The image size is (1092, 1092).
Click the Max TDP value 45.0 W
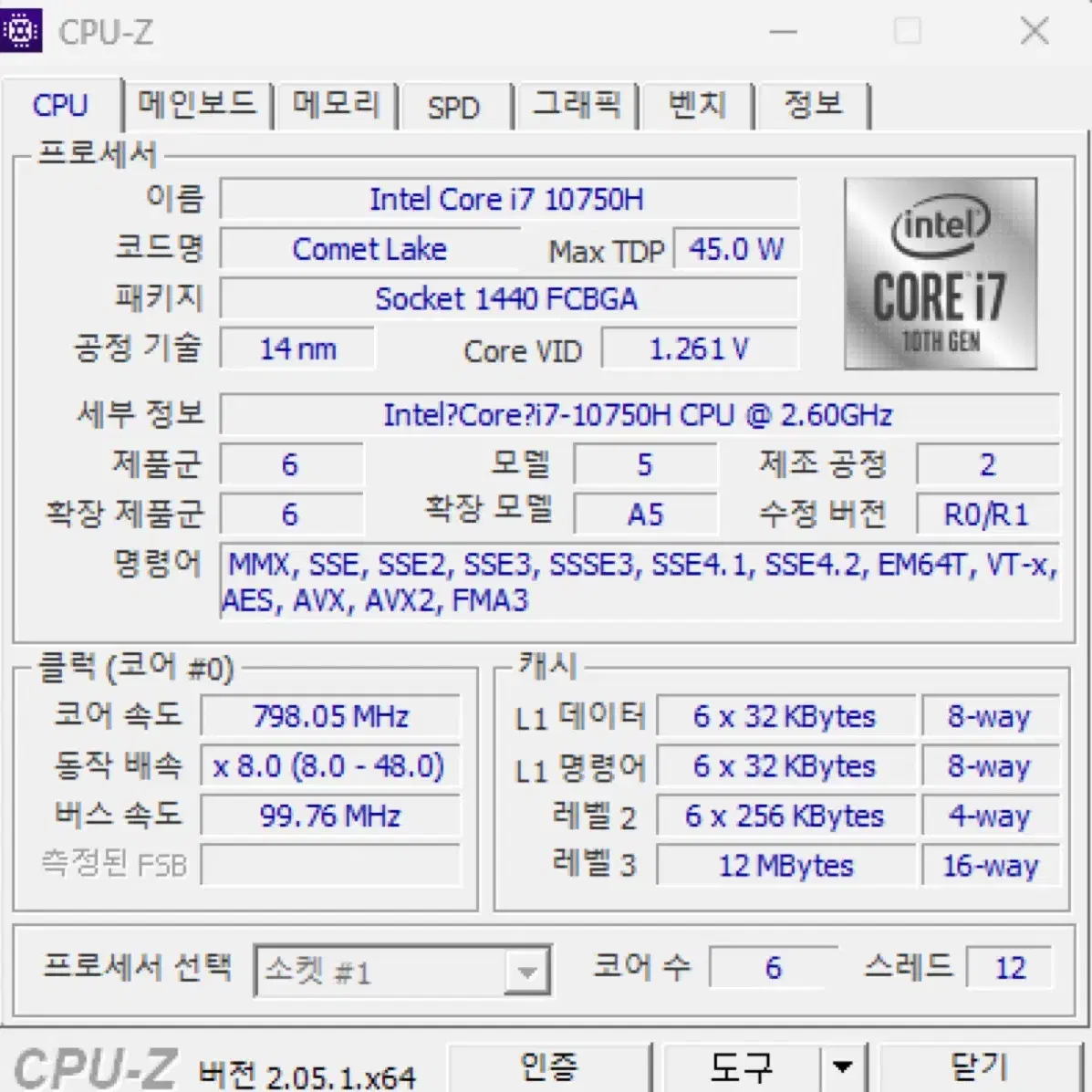(x=736, y=249)
